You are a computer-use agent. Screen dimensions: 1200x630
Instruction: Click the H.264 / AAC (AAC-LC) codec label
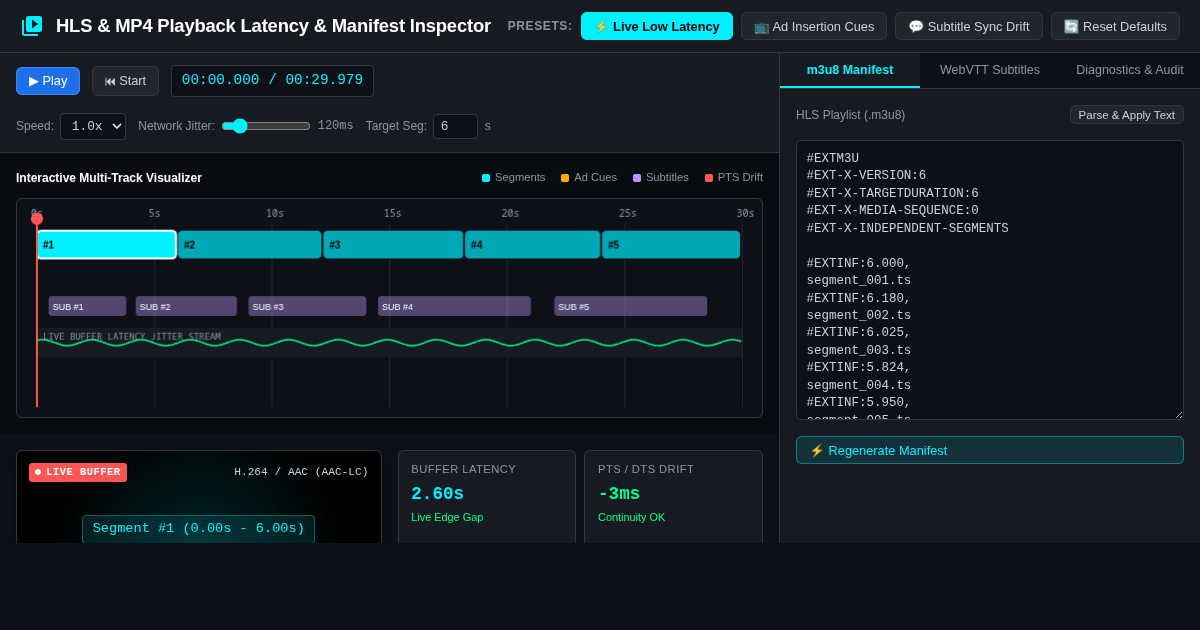pyautogui.click(x=301, y=472)
